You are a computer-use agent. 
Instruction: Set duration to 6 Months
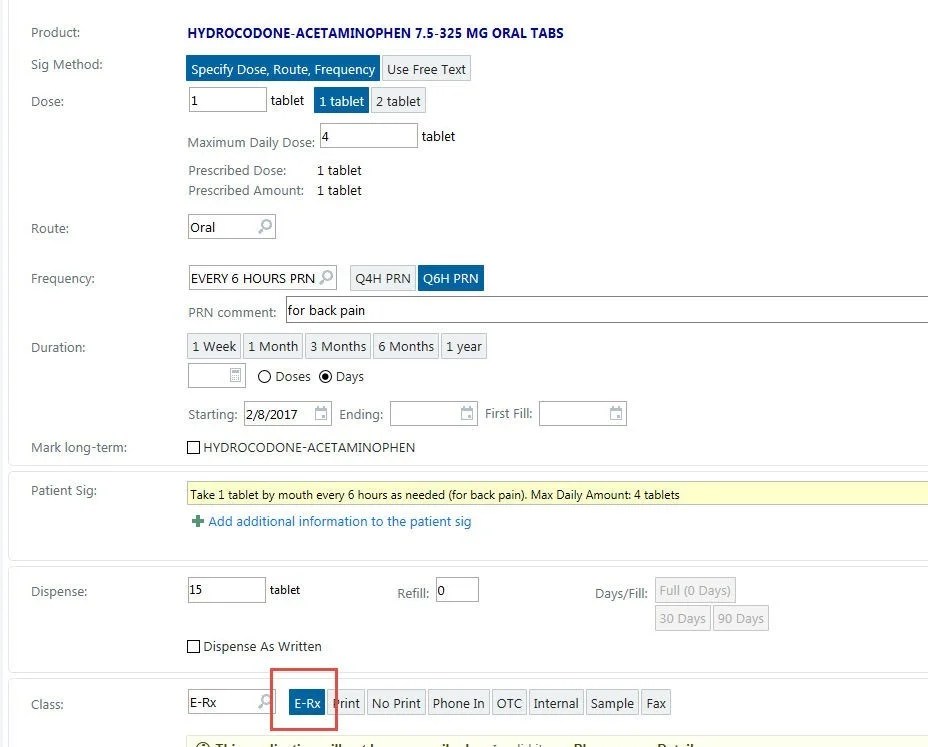pyautogui.click(x=406, y=346)
